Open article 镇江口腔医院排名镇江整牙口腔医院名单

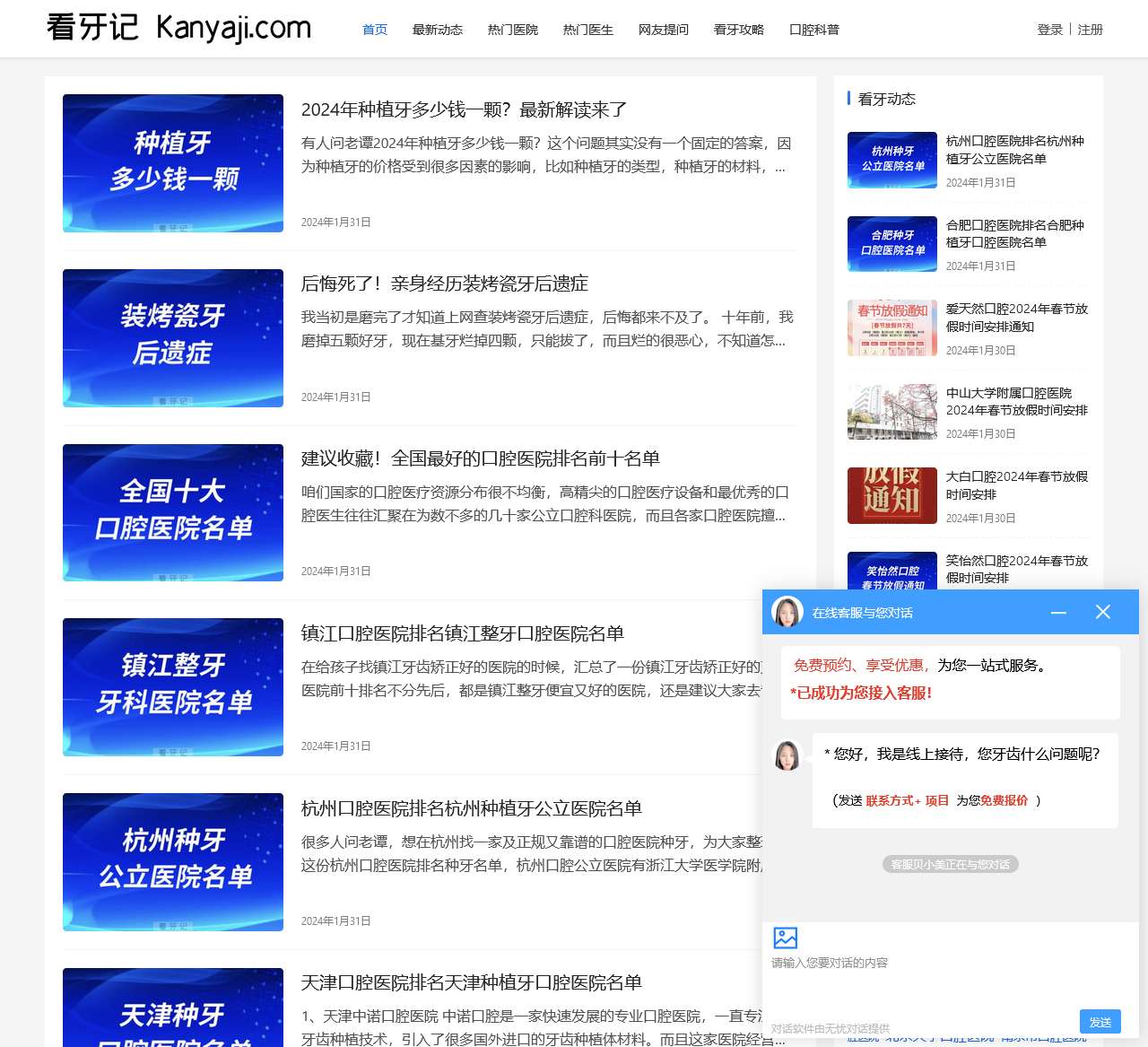pos(463,633)
